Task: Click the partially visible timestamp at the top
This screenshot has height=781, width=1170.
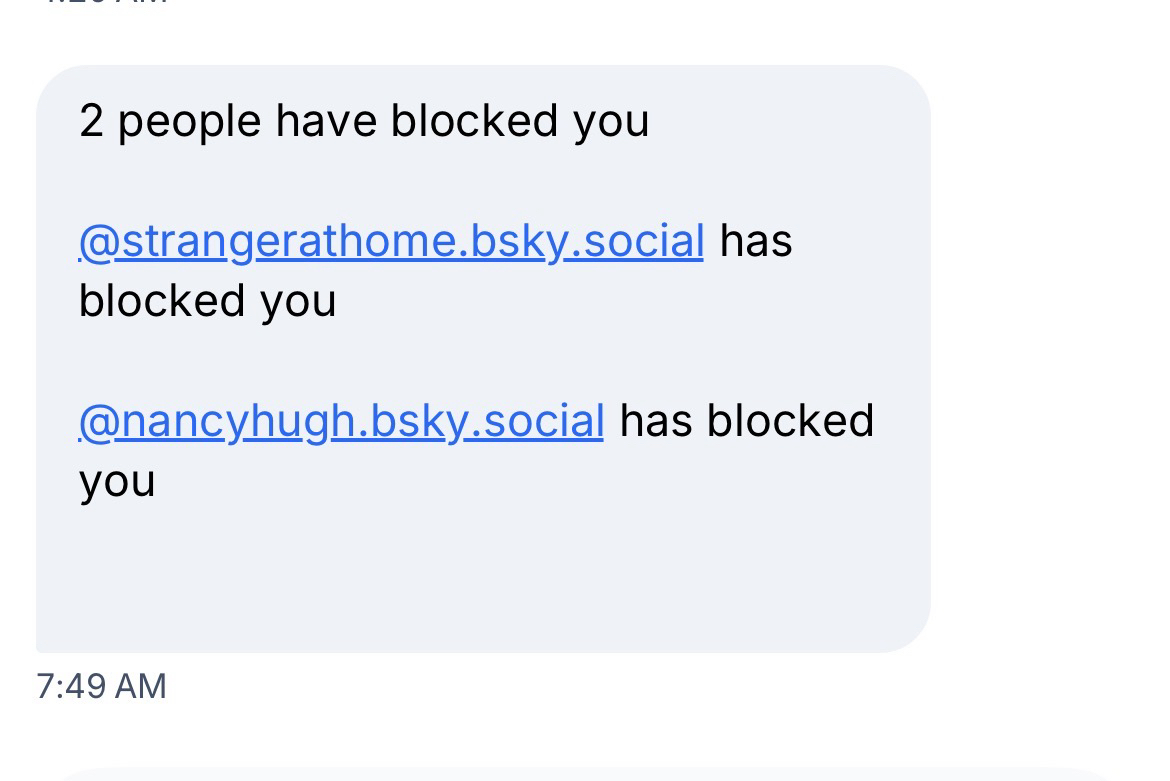Action: coord(101,3)
